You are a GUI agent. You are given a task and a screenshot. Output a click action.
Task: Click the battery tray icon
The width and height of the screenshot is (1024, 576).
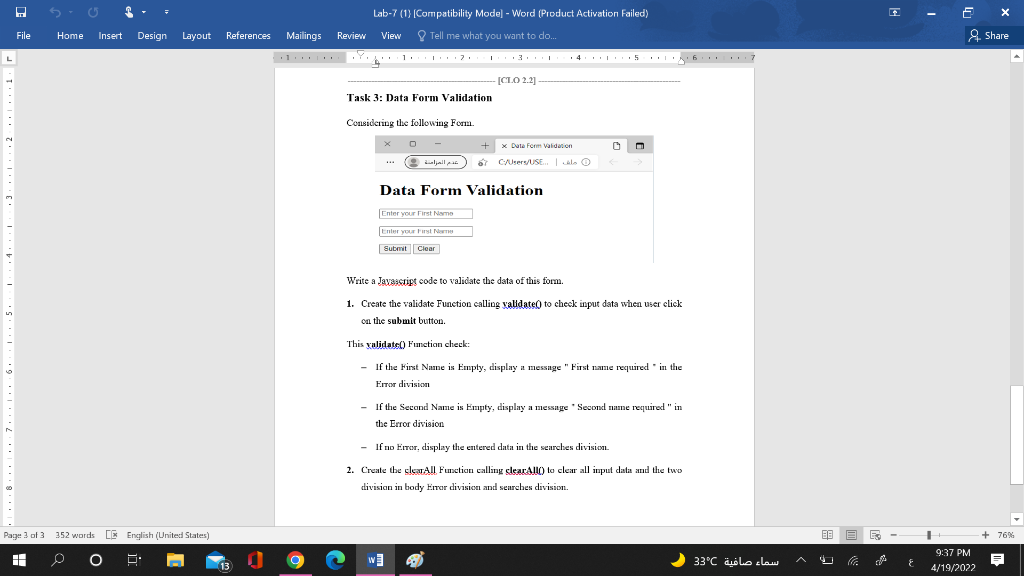[827, 560]
